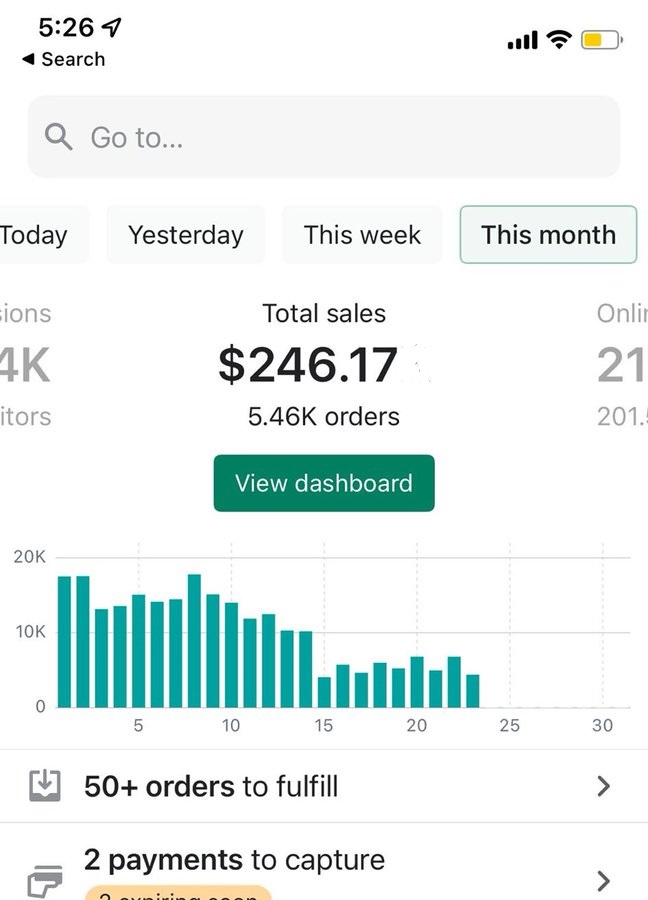Expand the orders to fulfill chevron
Image resolution: width=648 pixels, height=900 pixels.
[x=603, y=786]
